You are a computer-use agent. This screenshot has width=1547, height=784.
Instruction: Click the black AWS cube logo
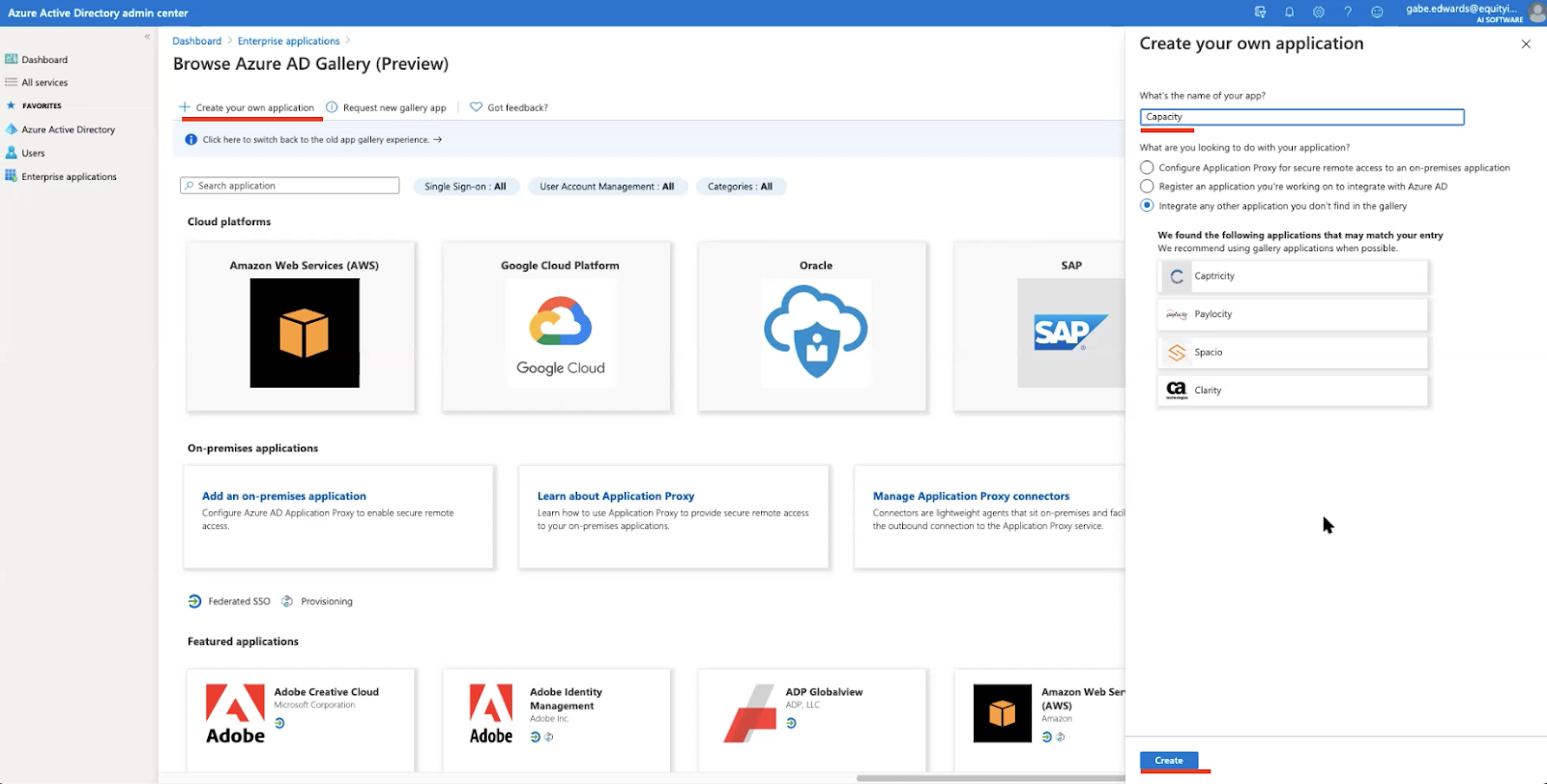point(305,334)
